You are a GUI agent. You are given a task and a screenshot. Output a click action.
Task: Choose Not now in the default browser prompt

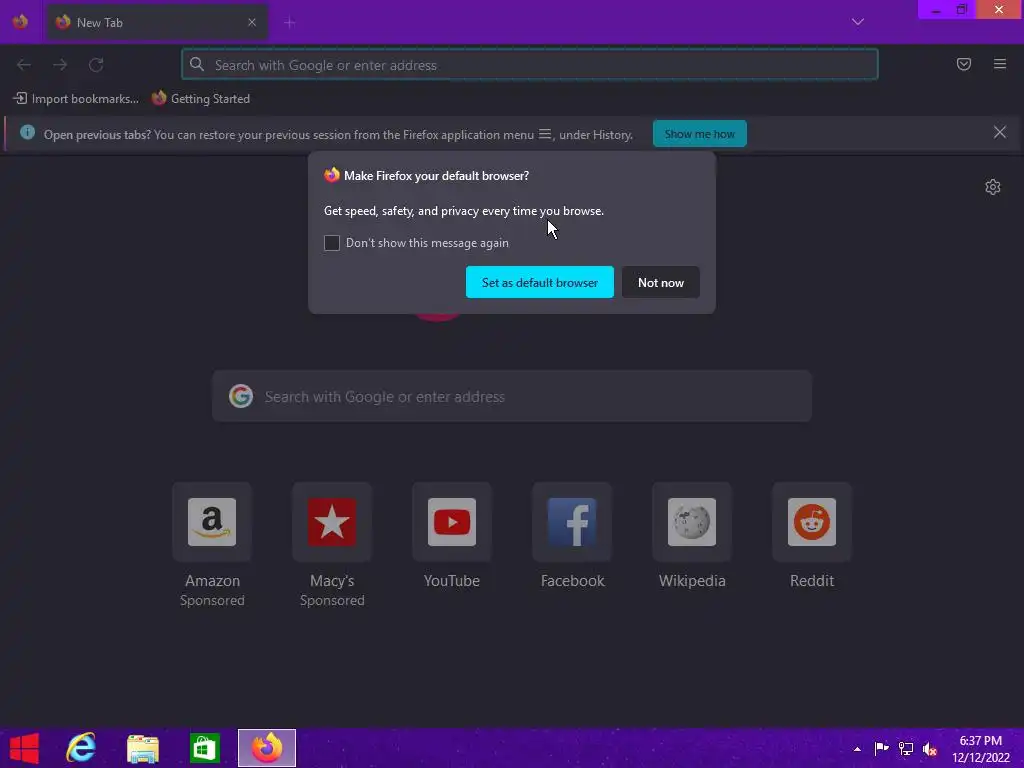pos(661,282)
